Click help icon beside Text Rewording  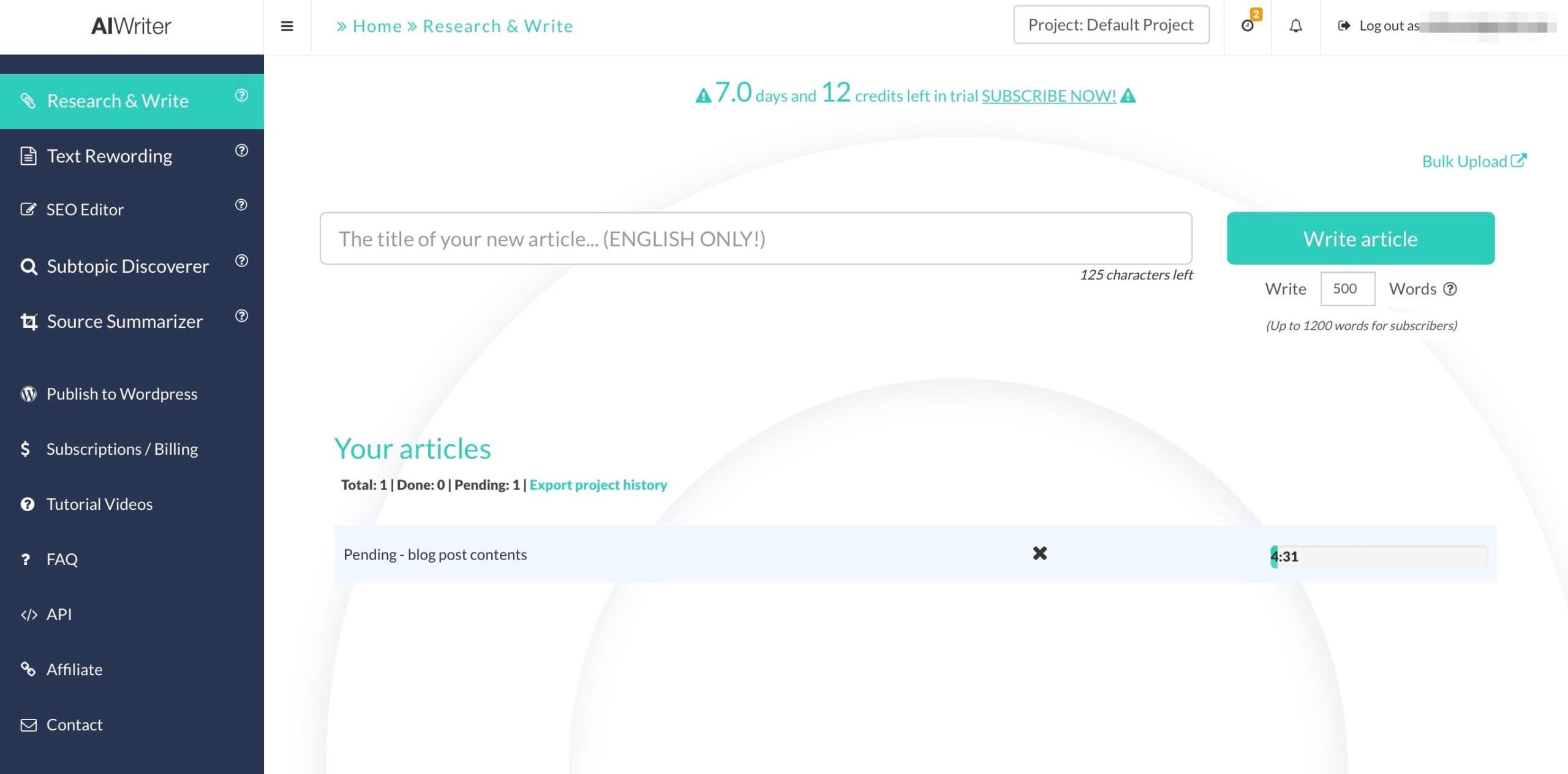click(241, 151)
